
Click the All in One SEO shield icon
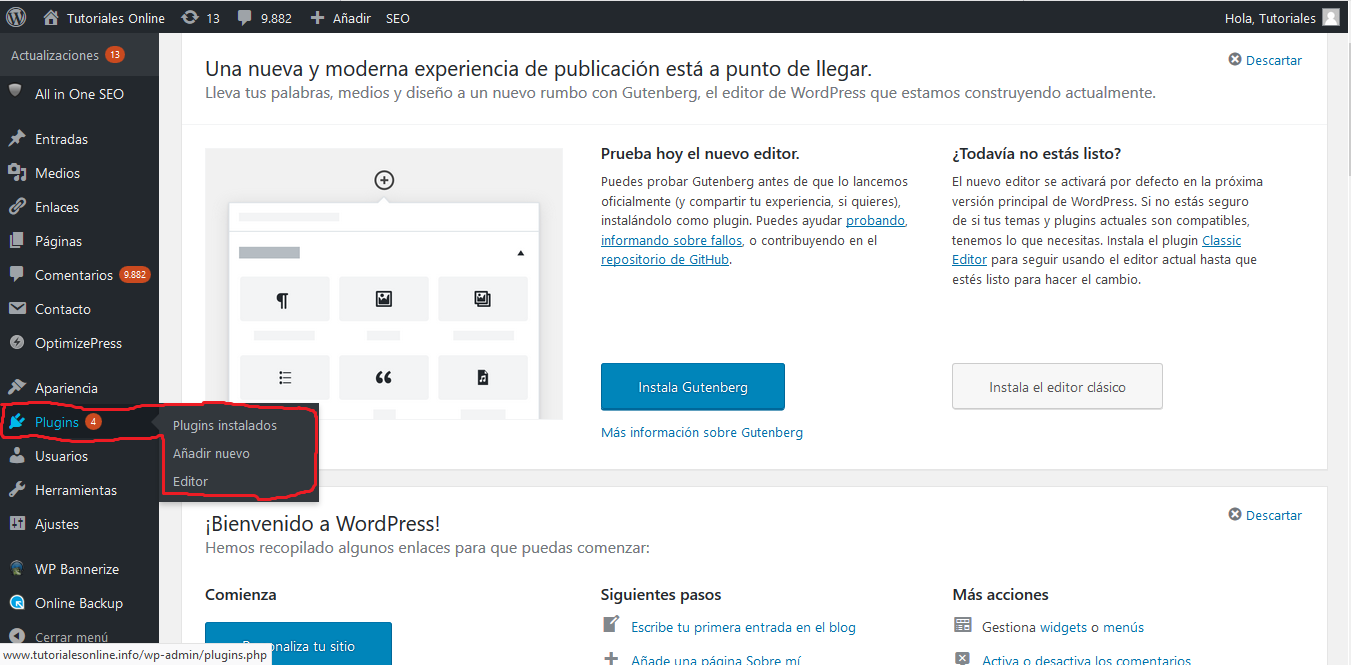(x=16, y=91)
